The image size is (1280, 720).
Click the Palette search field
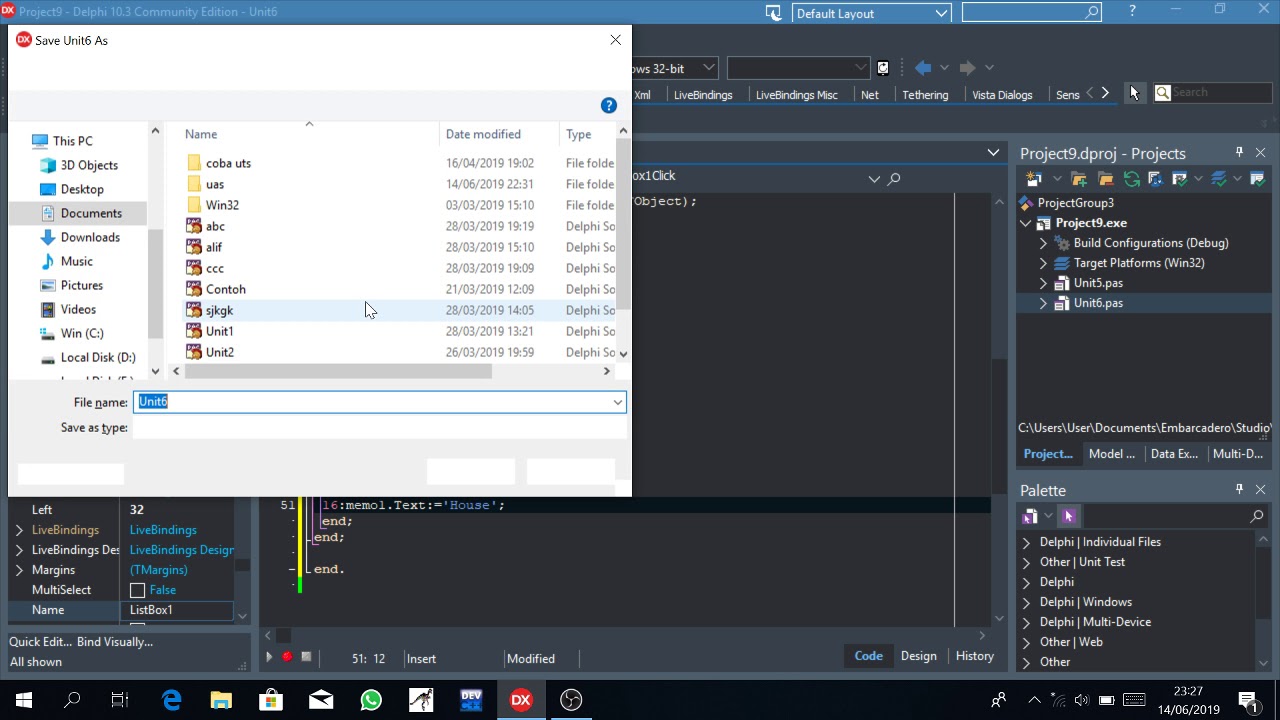[1175, 516]
